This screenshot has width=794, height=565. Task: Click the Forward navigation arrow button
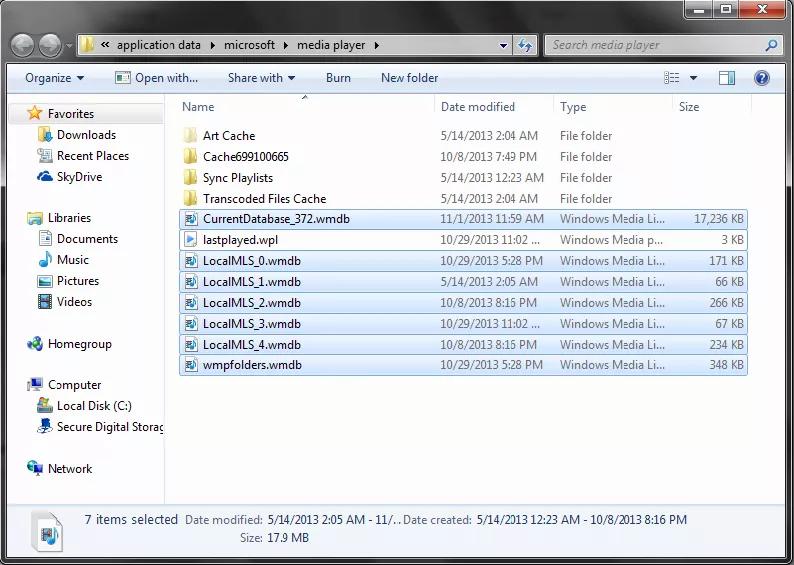pyautogui.click(x=50, y=45)
